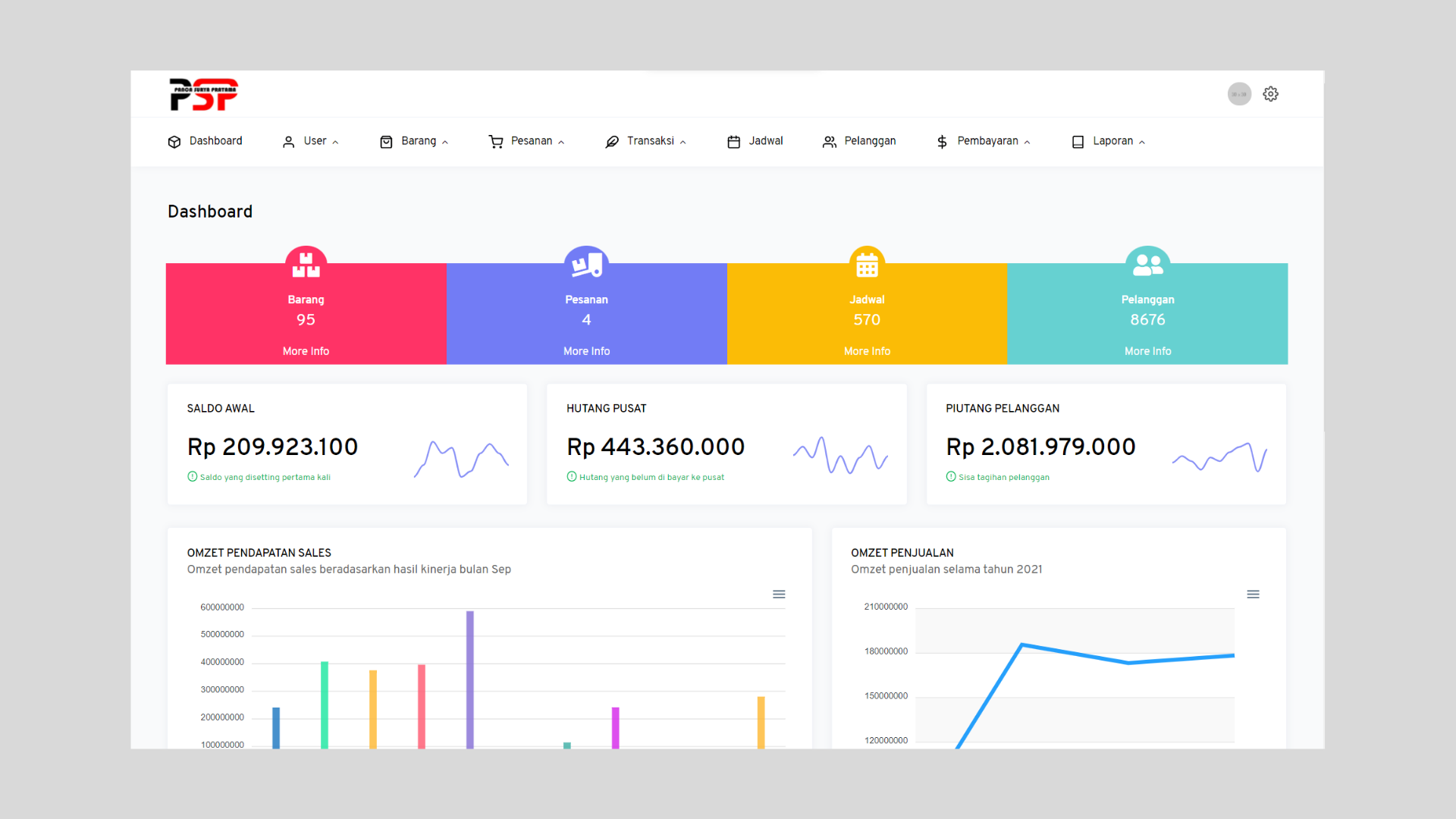1456x819 pixels.
Task: Click the document icon beside Laporan
Action: pos(1077,141)
